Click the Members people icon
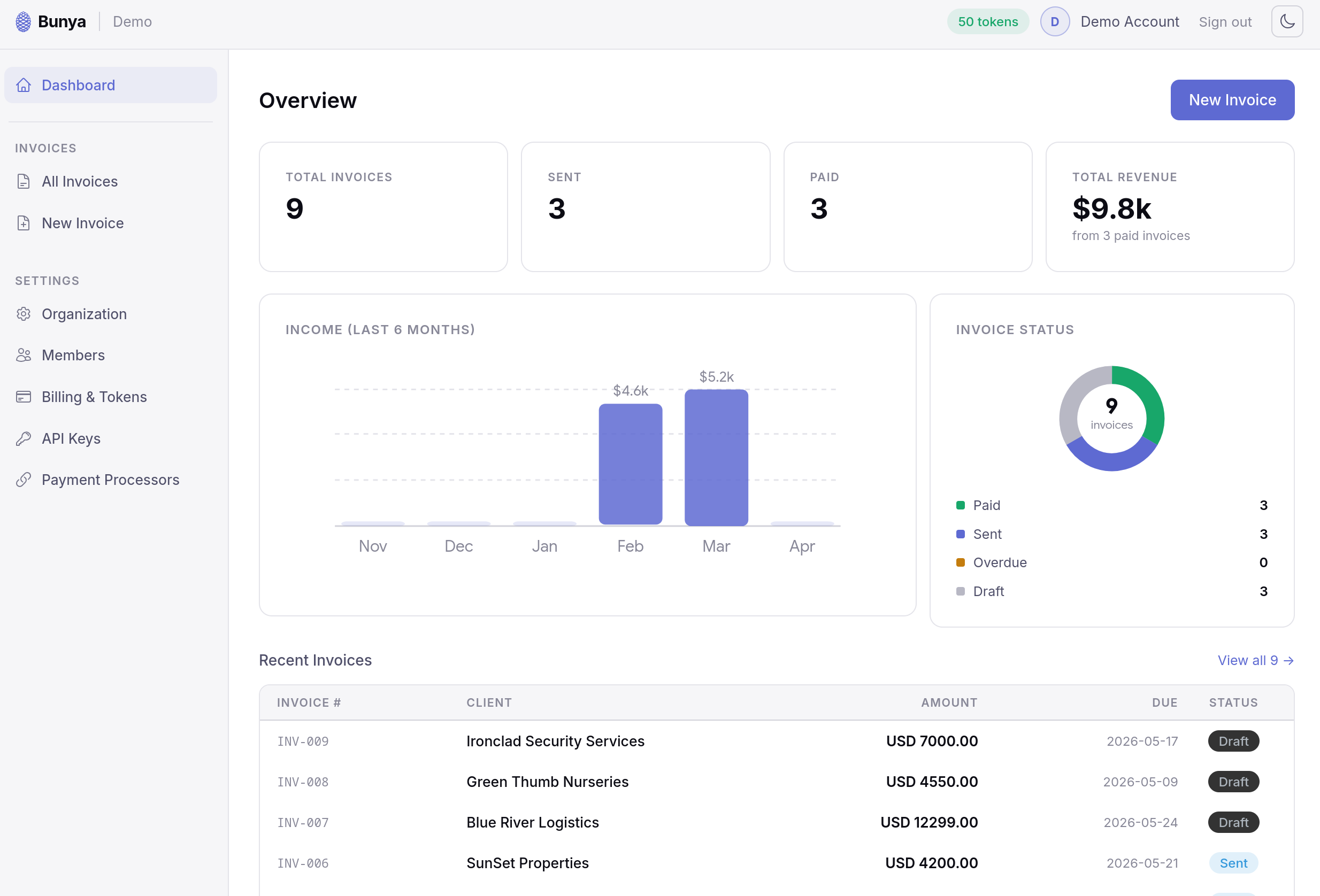The image size is (1320, 896). [x=24, y=356]
